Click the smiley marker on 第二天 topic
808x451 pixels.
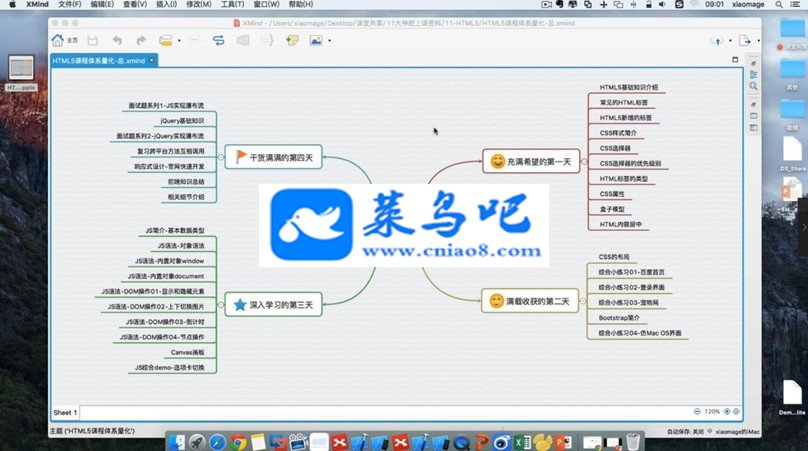click(496, 301)
